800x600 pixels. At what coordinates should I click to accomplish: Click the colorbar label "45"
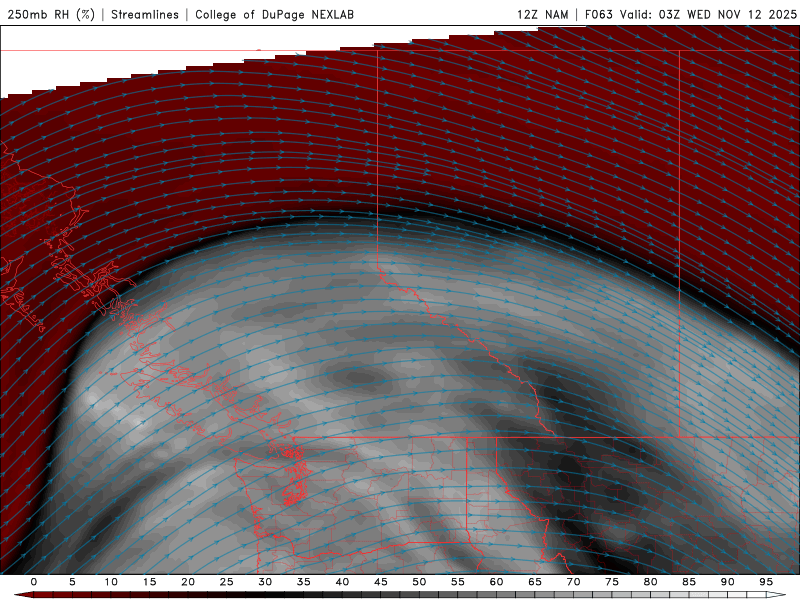pyautogui.click(x=381, y=582)
